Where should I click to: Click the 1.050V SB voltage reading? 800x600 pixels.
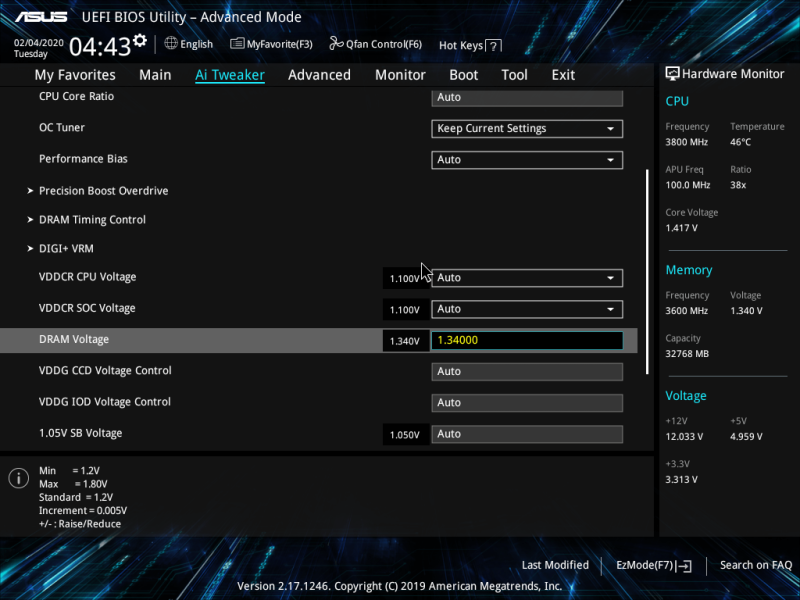coord(405,435)
